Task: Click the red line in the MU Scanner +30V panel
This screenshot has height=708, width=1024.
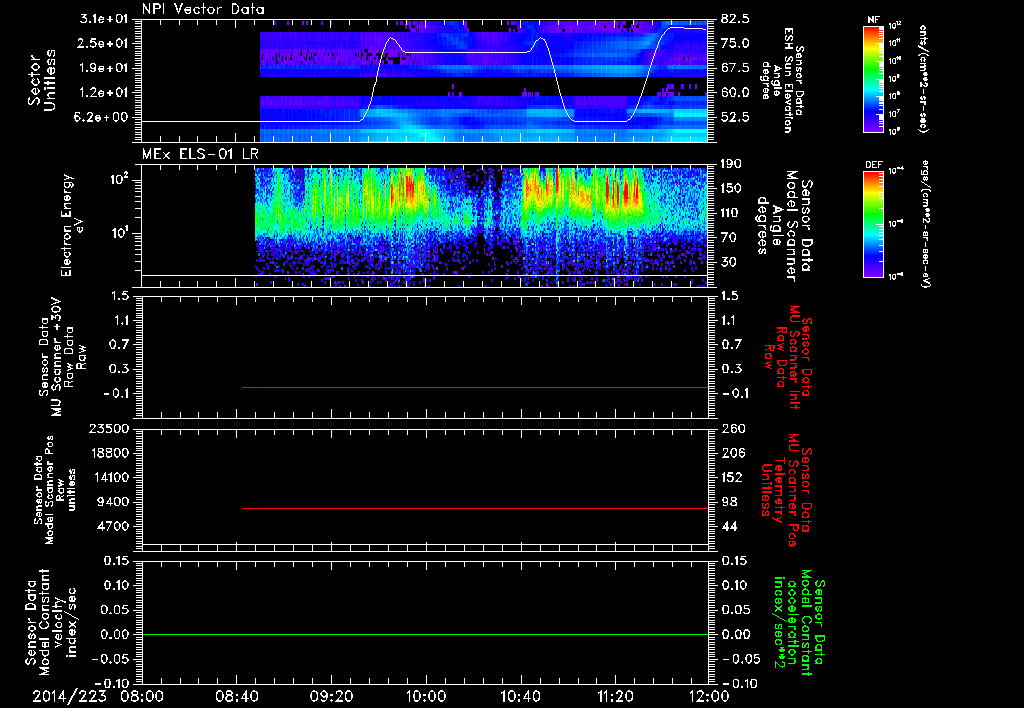Action: coord(475,387)
